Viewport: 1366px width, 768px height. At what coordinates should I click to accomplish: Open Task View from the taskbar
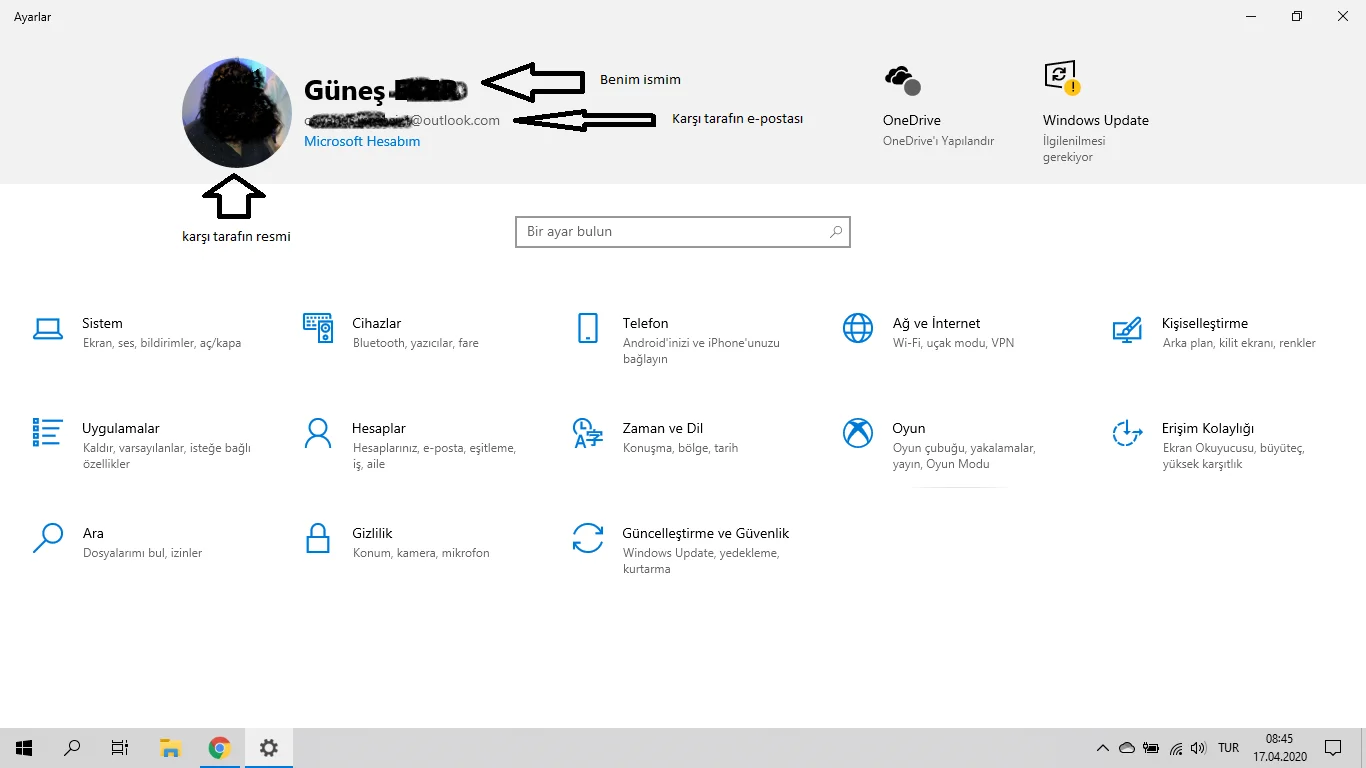pyautogui.click(x=120, y=747)
